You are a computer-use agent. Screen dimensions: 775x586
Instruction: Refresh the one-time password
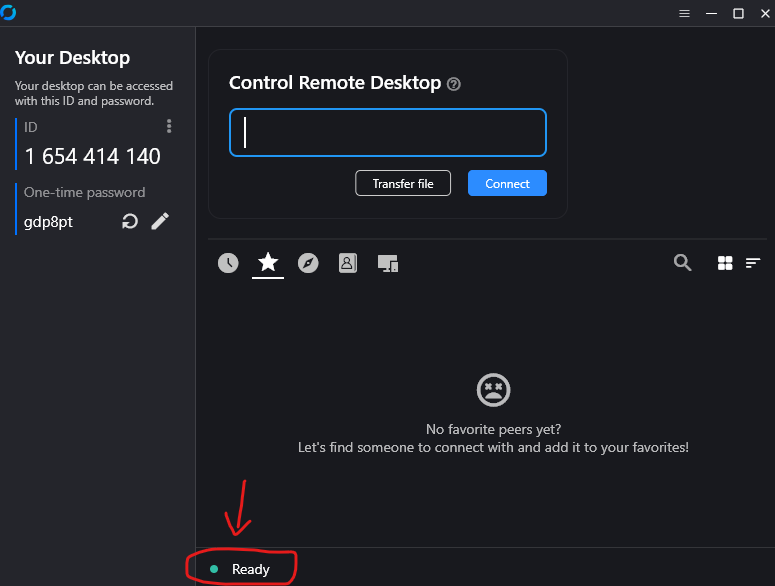click(129, 221)
